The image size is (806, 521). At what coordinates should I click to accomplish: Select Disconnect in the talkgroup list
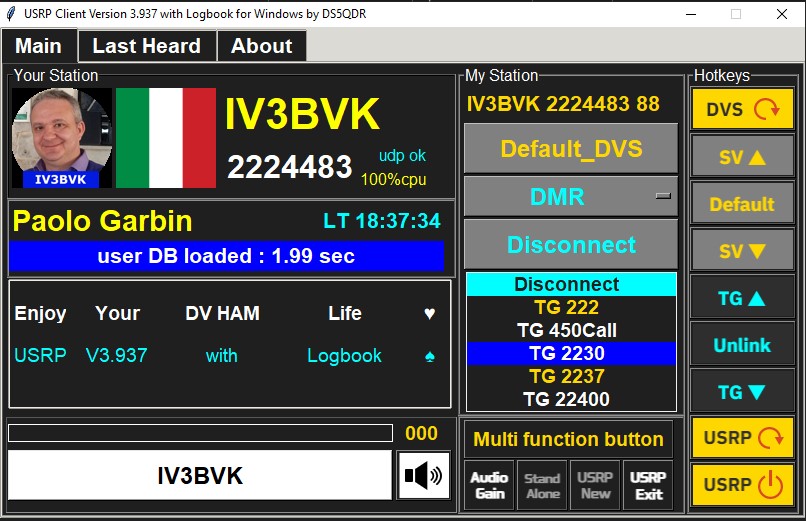click(x=571, y=284)
